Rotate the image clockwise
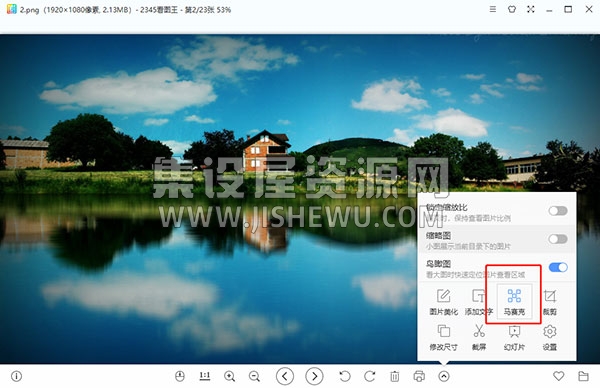The width and height of the screenshot is (600, 388). (x=370, y=377)
